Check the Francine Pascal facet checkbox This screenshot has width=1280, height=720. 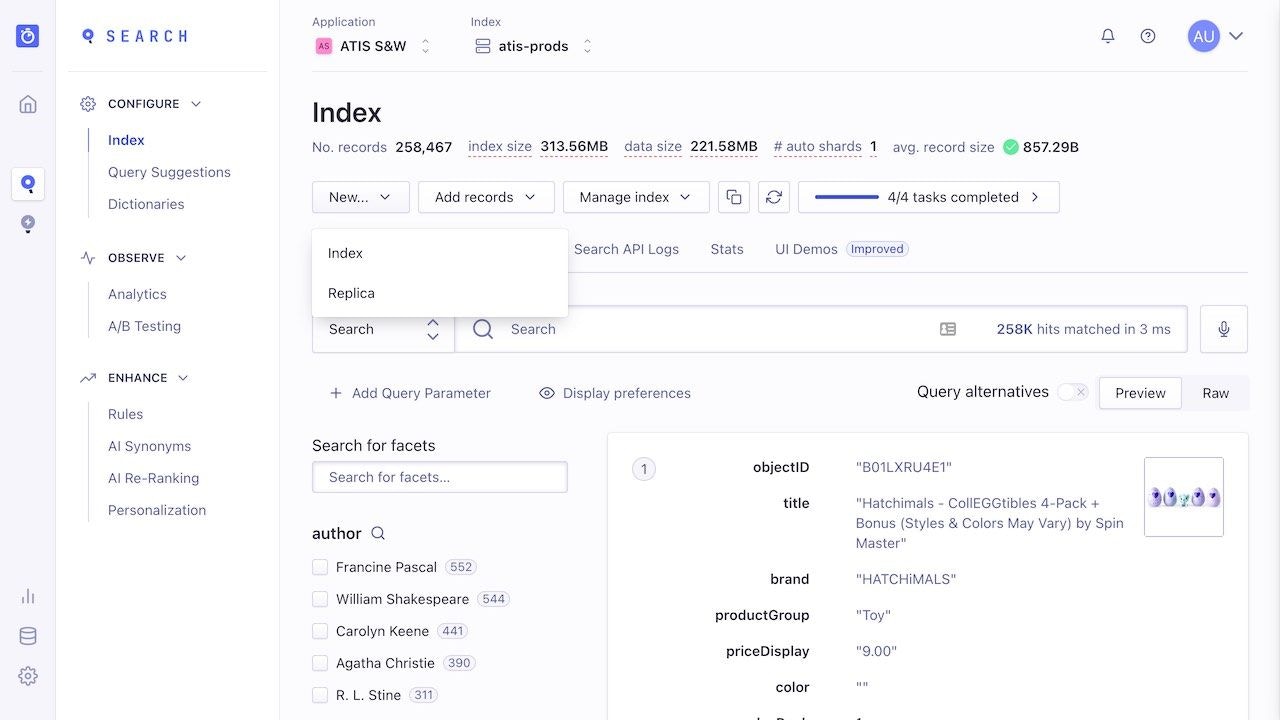coord(320,566)
